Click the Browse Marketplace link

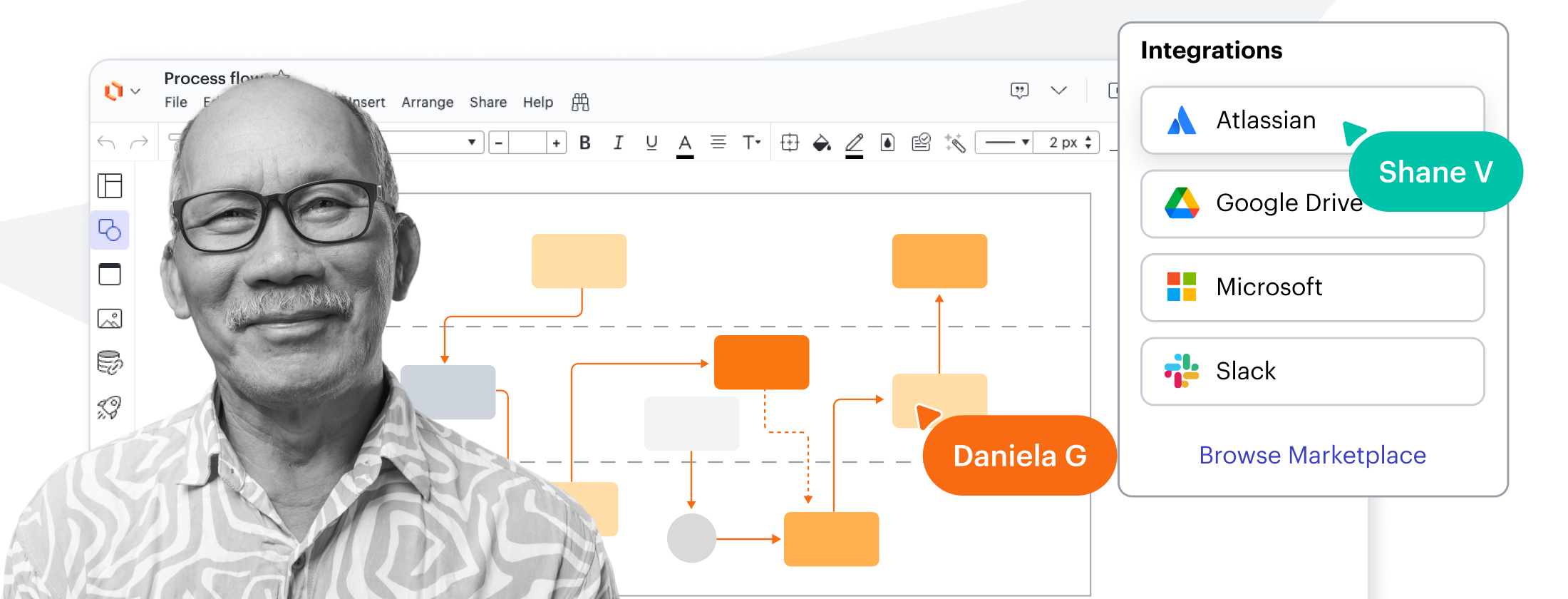click(x=1312, y=455)
